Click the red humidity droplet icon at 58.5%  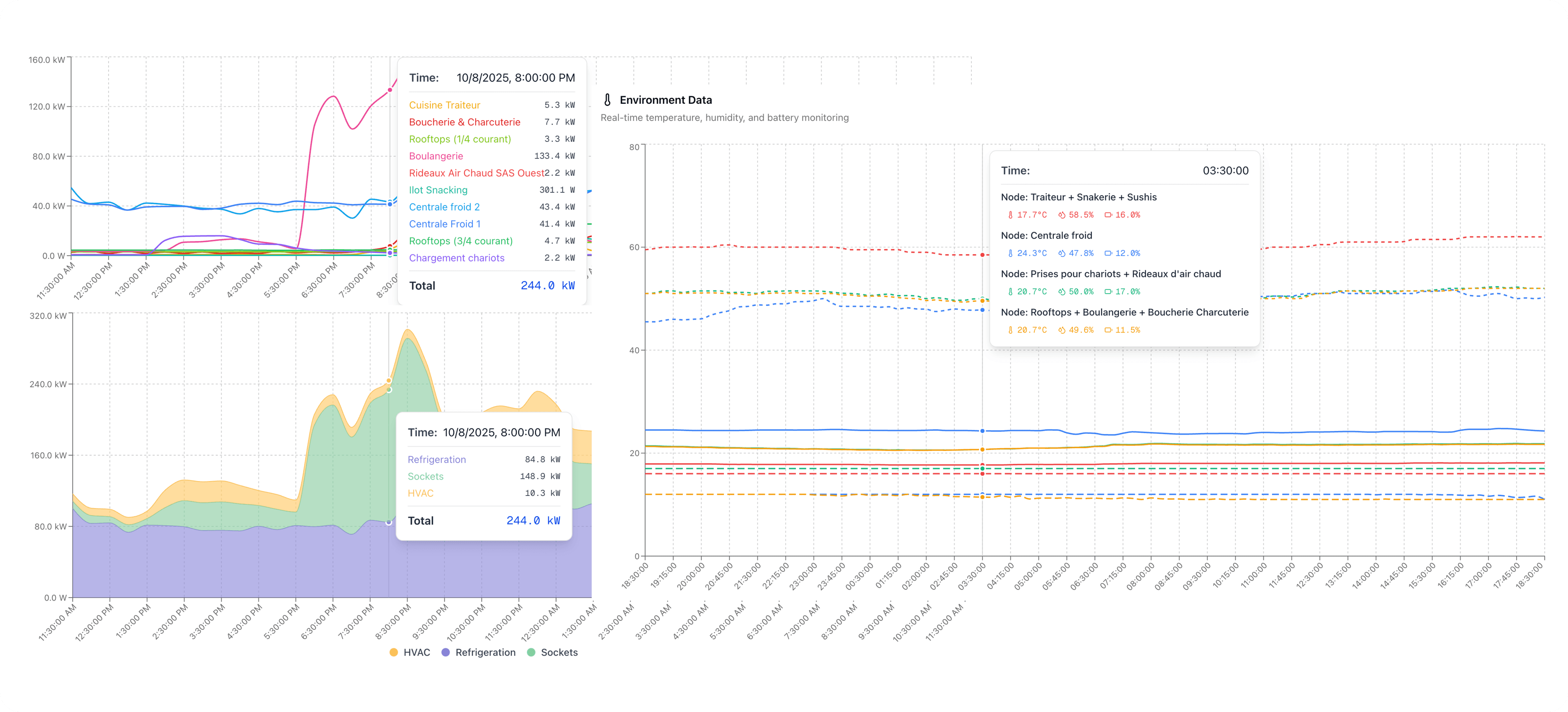1062,215
